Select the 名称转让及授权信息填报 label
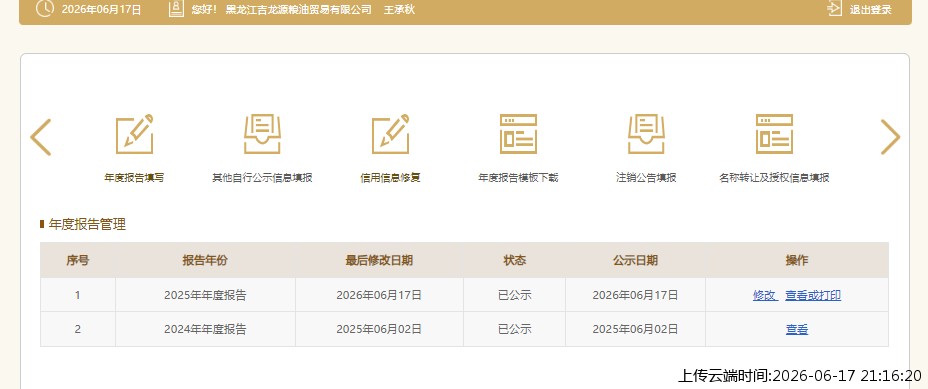928x389 pixels. point(774,178)
